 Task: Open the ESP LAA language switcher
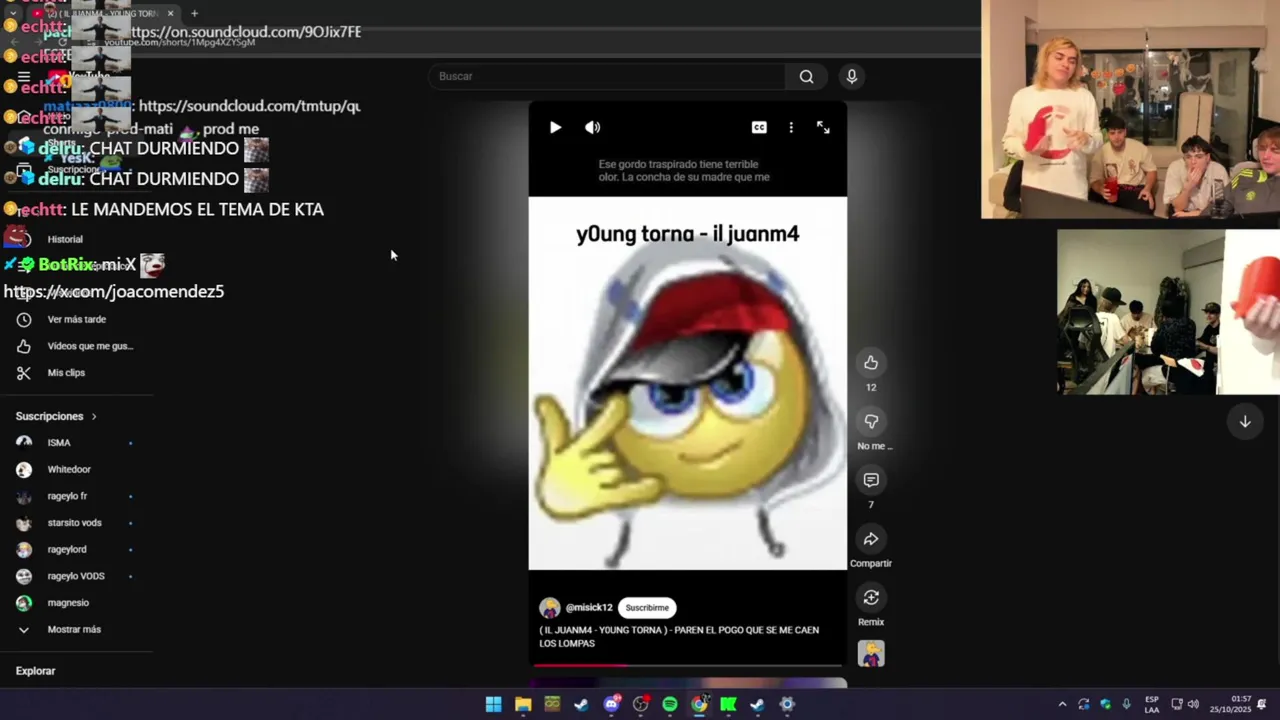(x=1152, y=704)
